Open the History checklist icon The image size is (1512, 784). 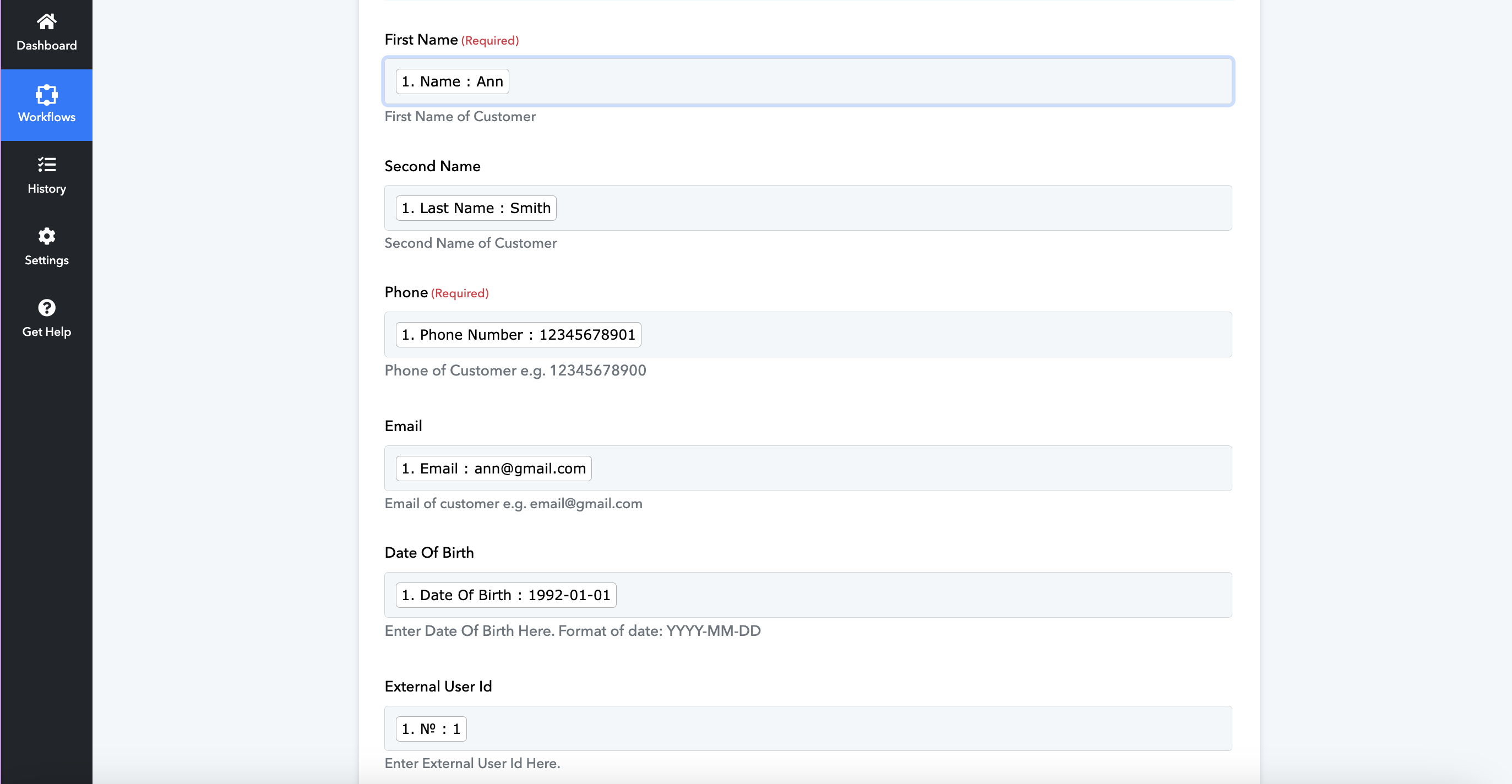(x=46, y=164)
